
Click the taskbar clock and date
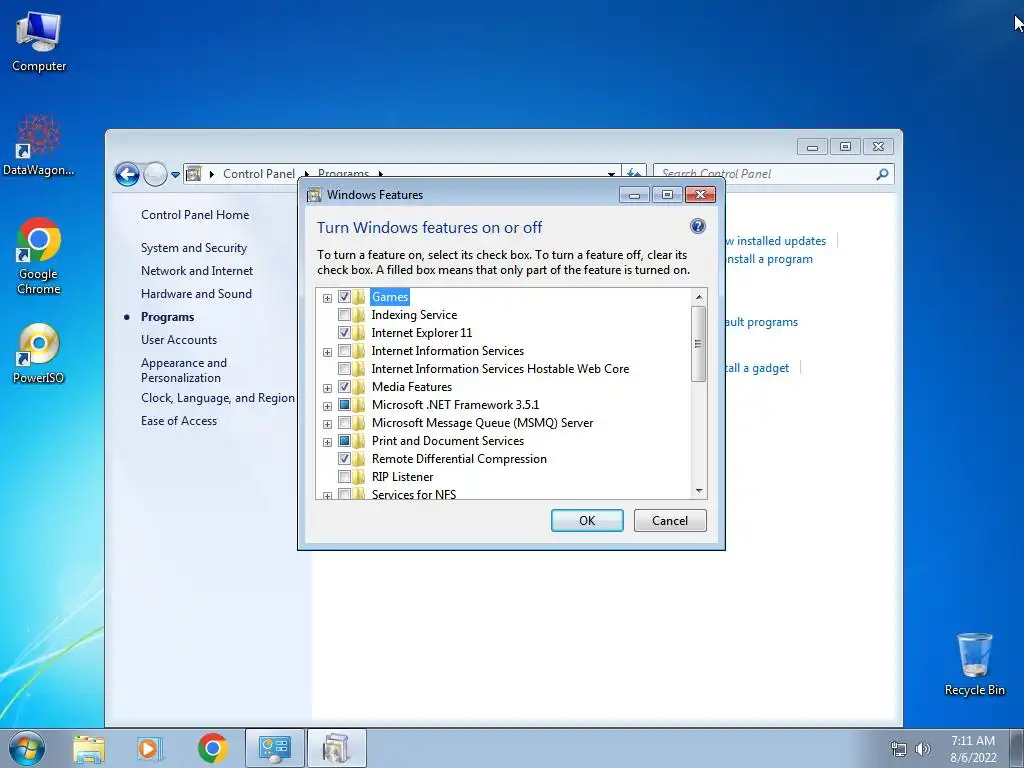973,749
